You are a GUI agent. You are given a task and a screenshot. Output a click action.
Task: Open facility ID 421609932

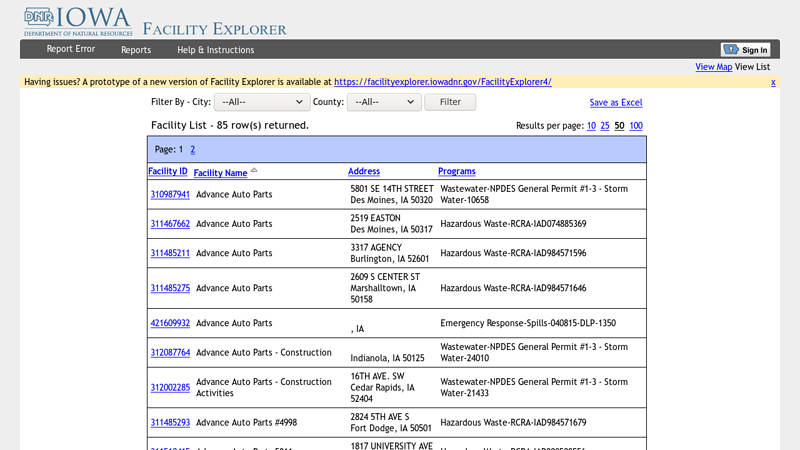point(170,324)
